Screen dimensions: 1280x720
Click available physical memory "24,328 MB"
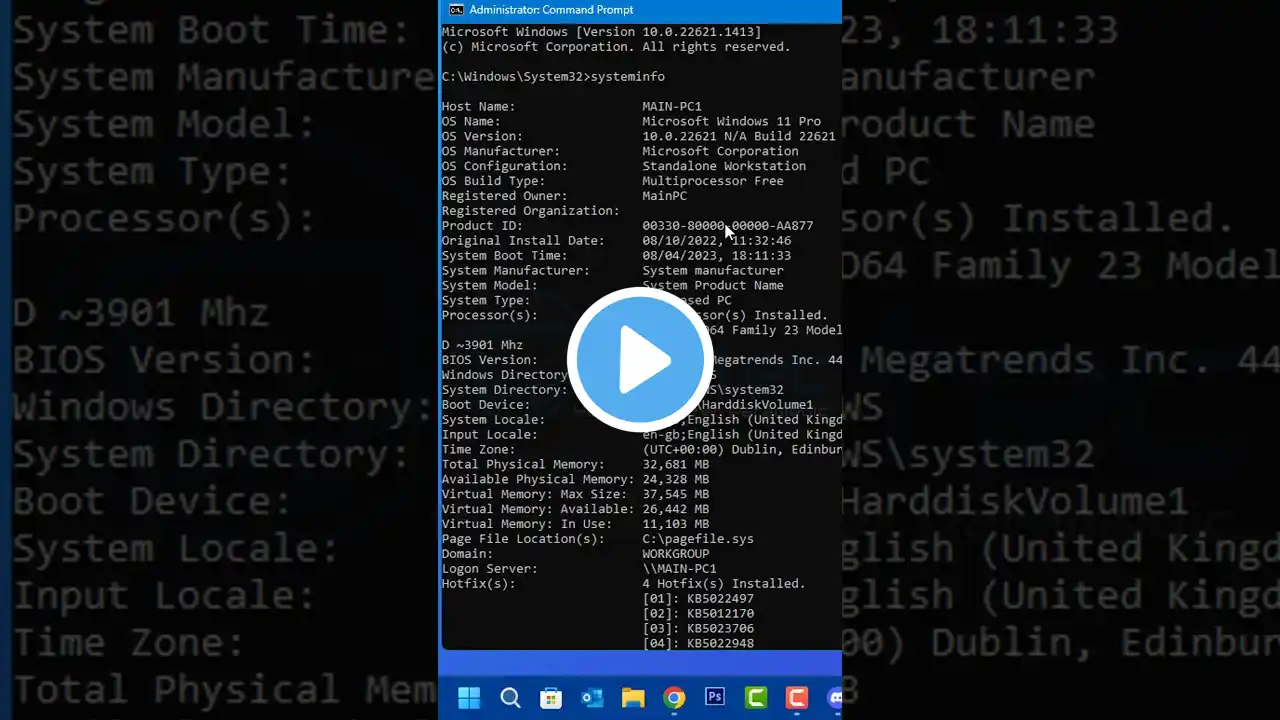pyautogui.click(x=676, y=480)
